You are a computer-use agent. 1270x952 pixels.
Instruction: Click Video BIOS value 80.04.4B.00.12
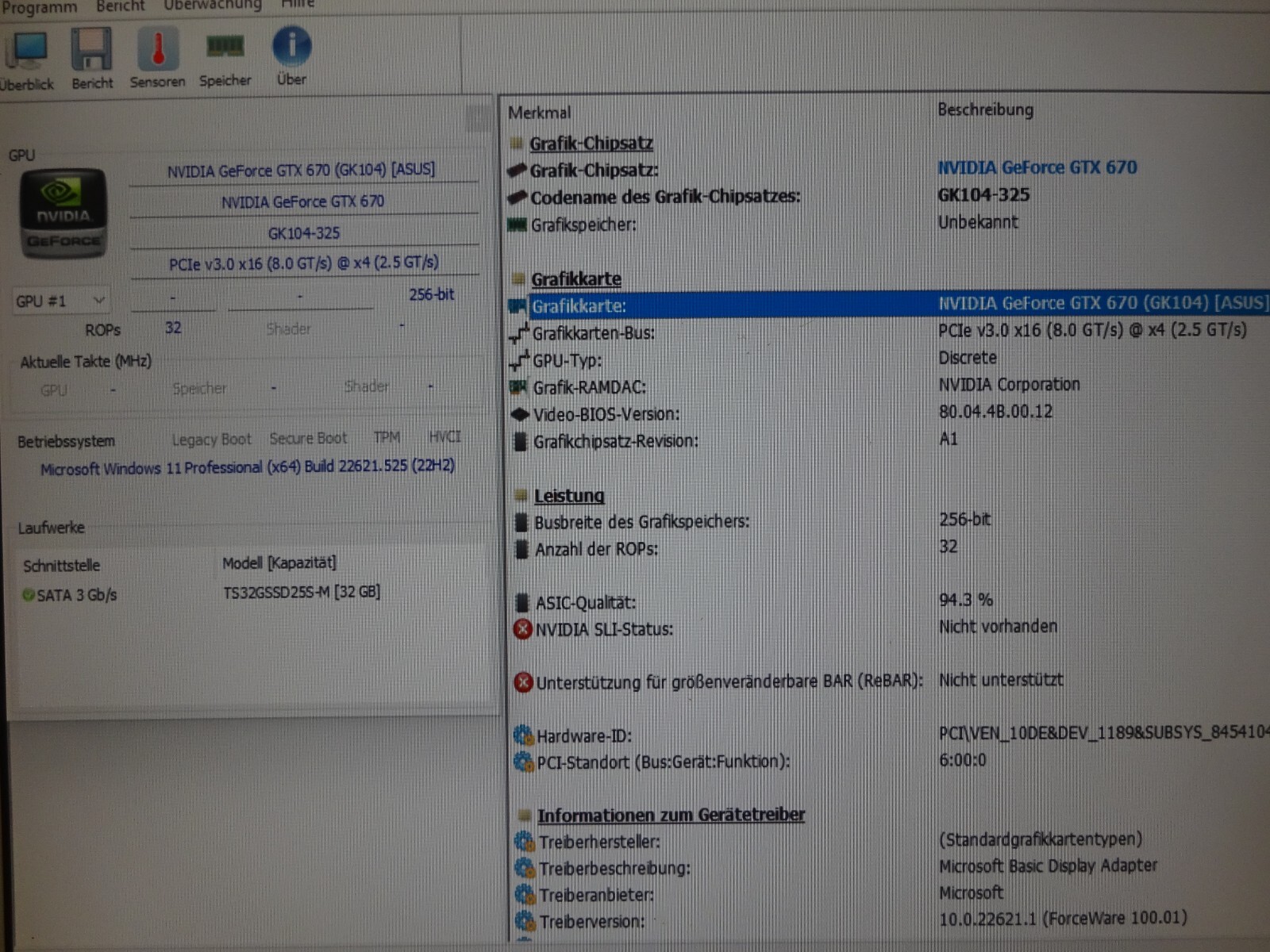click(995, 412)
